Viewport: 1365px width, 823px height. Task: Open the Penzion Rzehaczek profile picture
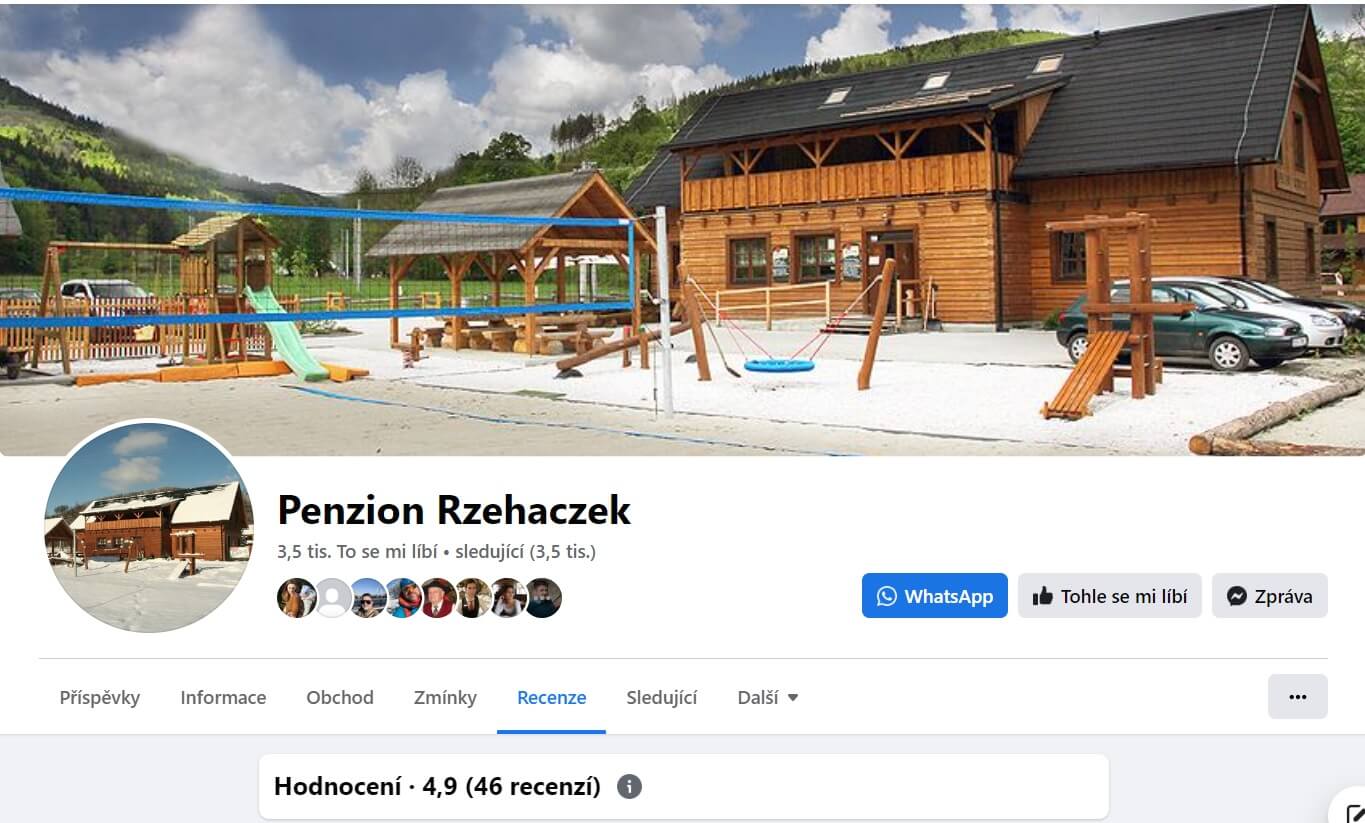tap(149, 526)
